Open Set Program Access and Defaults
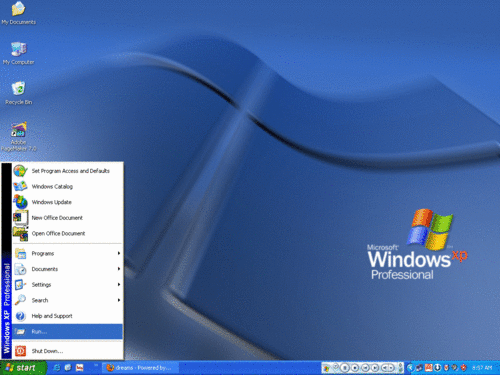Screen dimensions: 500x375 tap(68, 171)
